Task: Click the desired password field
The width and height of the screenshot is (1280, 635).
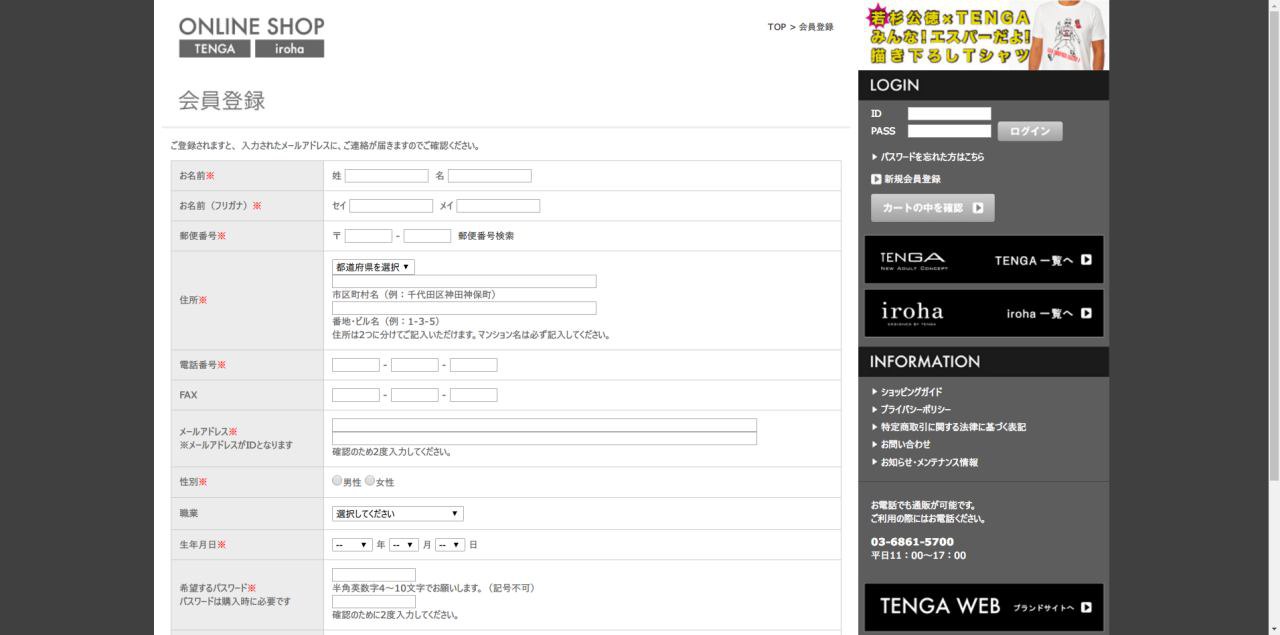Action: (374, 575)
